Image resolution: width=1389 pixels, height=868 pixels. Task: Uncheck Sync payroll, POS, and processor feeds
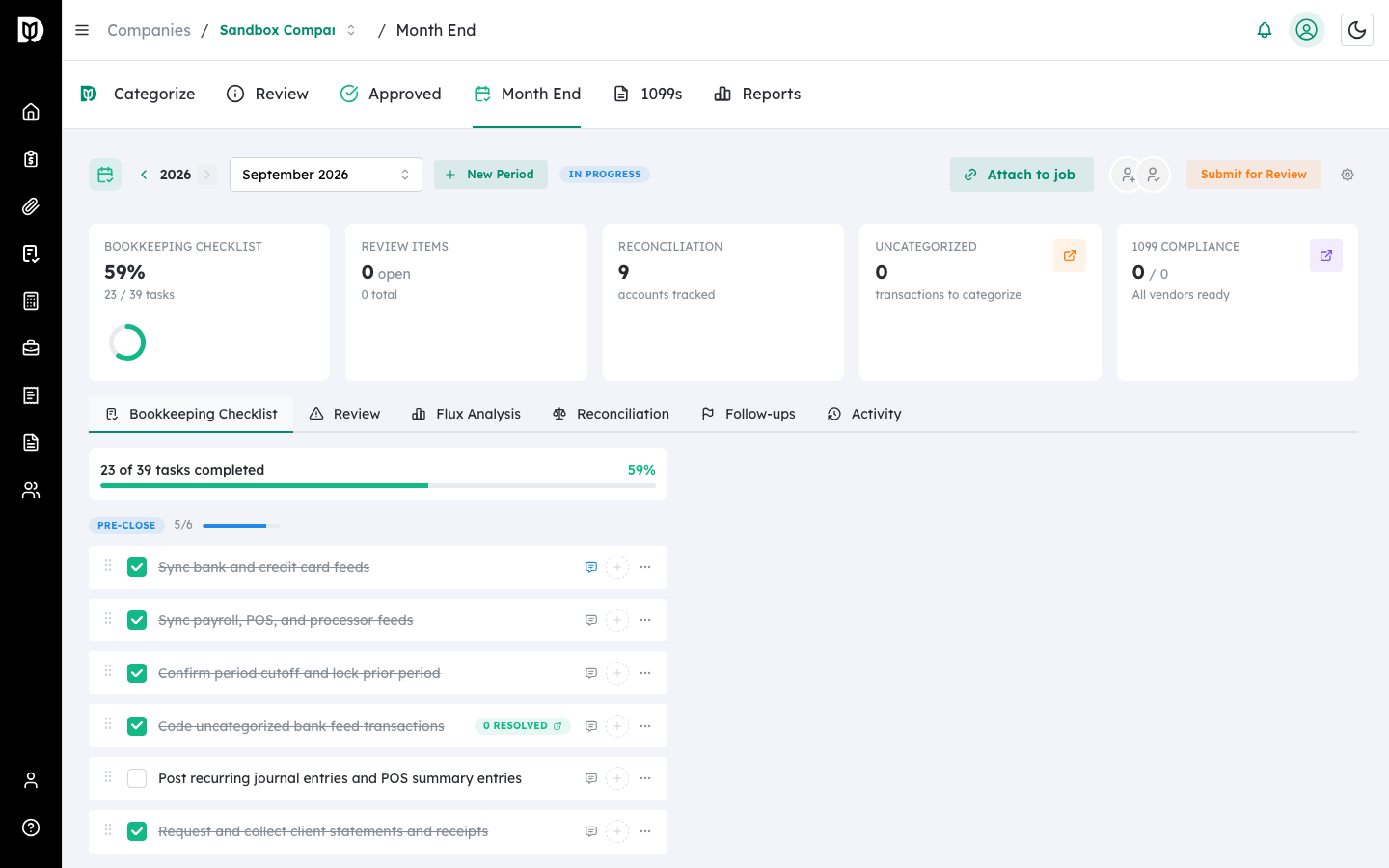[x=137, y=620]
